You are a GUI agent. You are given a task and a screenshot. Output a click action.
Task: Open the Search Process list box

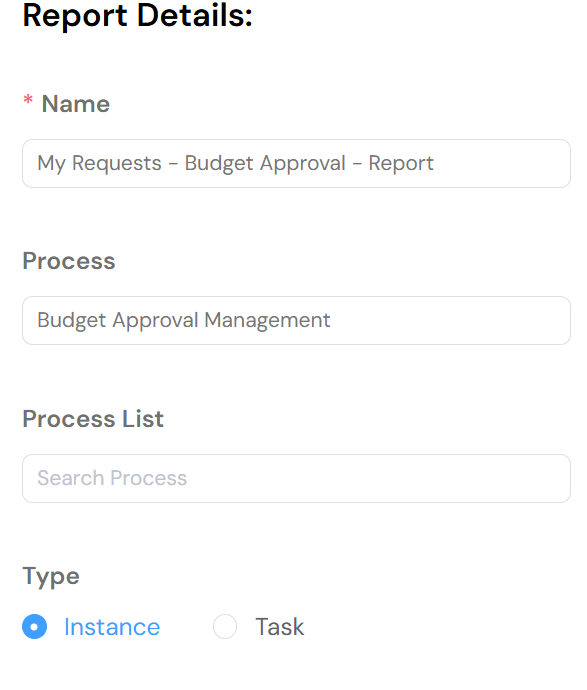(297, 478)
